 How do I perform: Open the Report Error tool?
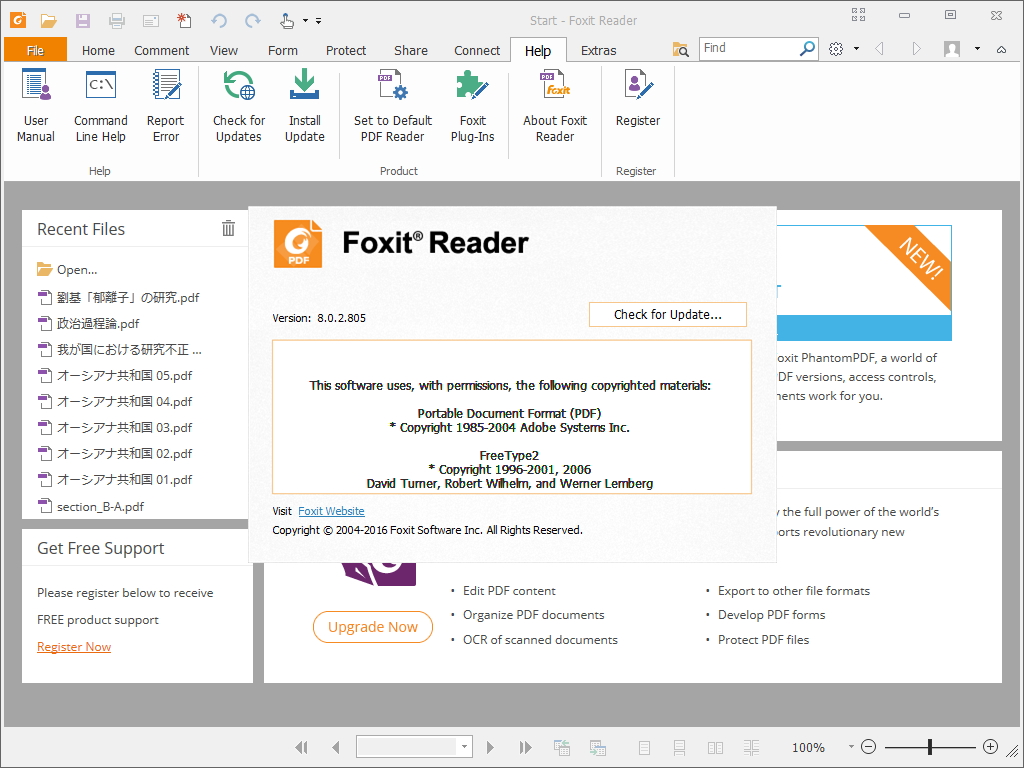[166, 107]
